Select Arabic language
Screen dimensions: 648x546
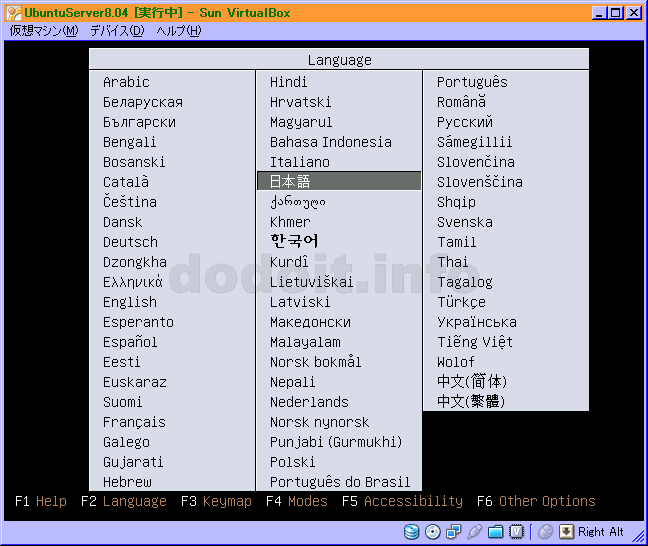pos(126,82)
